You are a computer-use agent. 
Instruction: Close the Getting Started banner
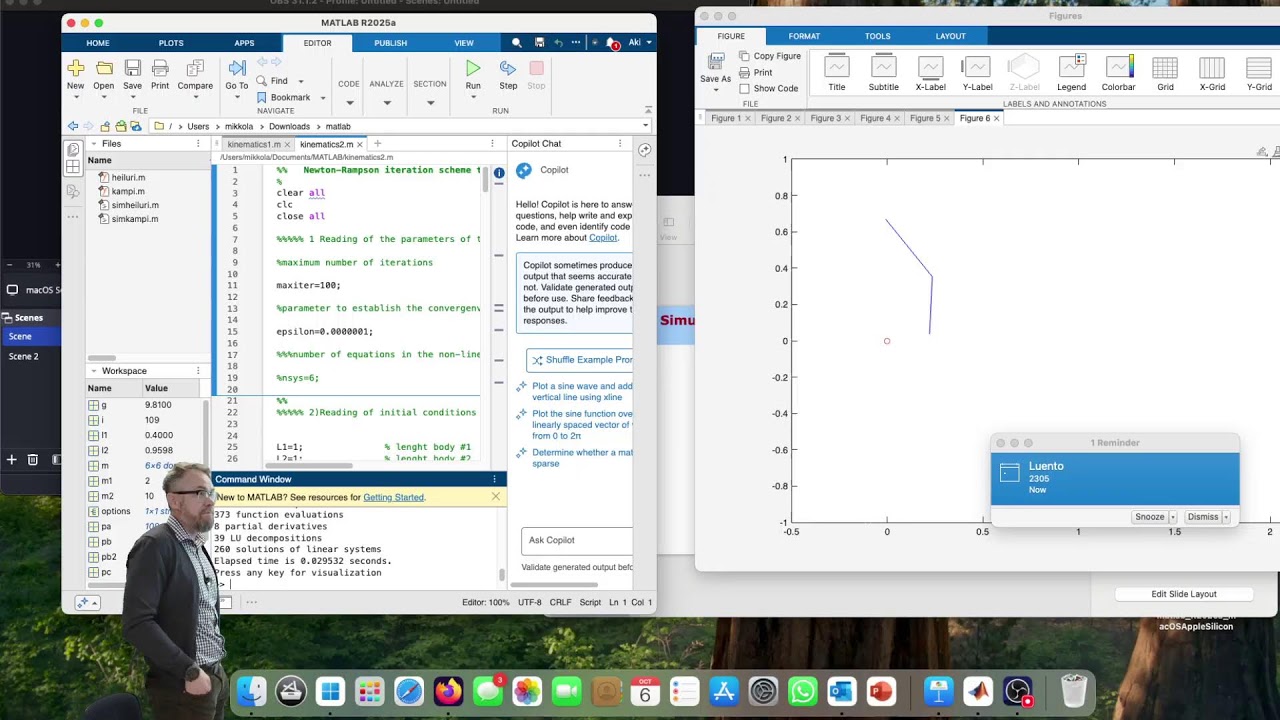point(495,497)
